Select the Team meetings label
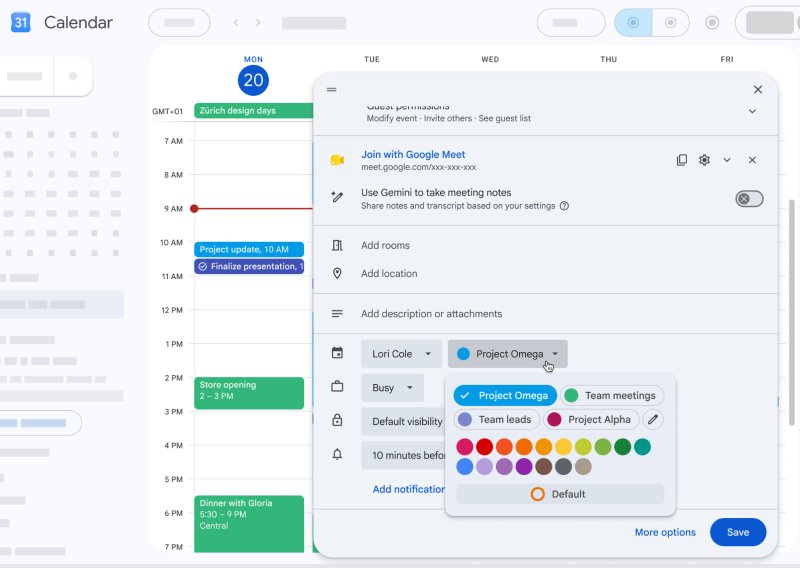Viewport: 800px width, 568px height. 612,396
